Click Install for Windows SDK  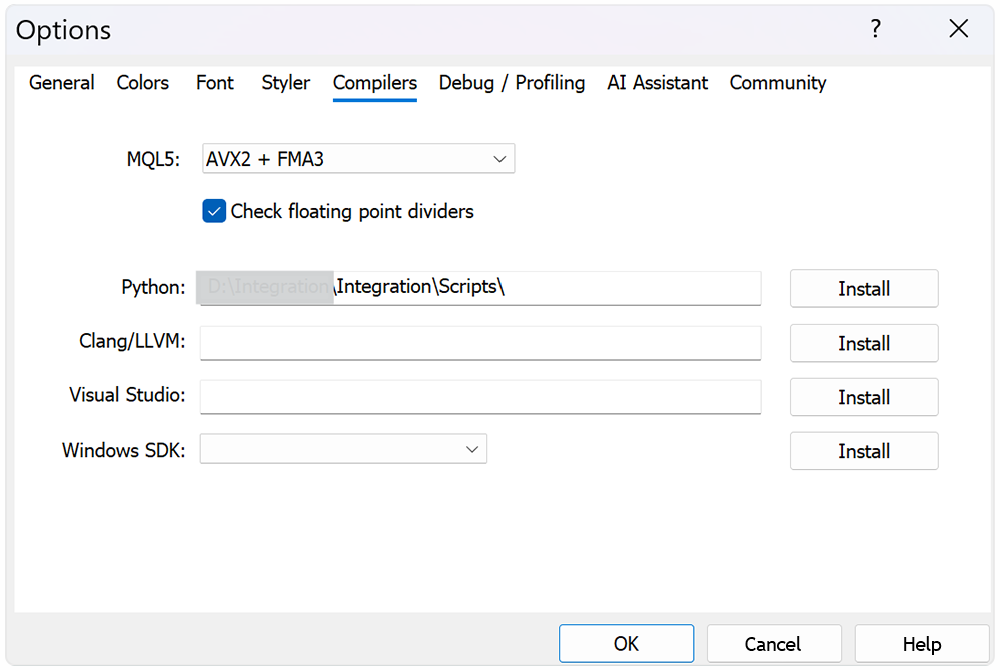pos(864,451)
